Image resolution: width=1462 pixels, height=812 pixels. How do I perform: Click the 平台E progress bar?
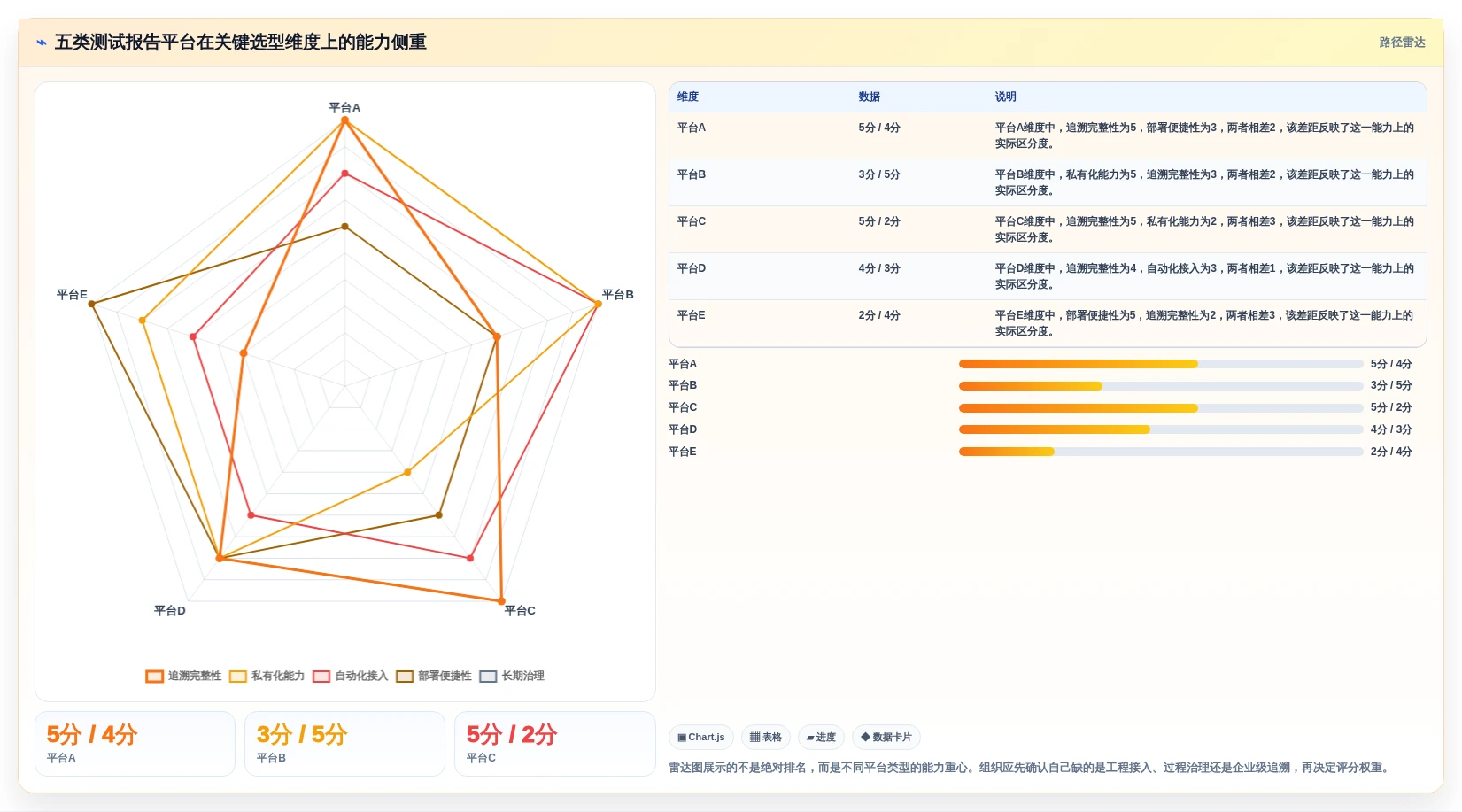(x=1161, y=452)
